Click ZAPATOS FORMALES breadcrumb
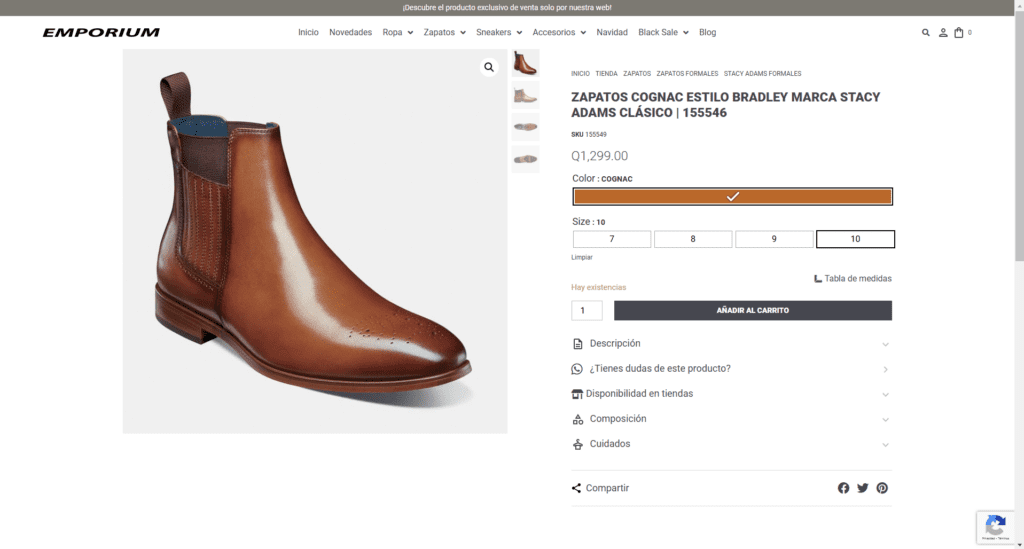This screenshot has width=1024, height=549. 687,74
